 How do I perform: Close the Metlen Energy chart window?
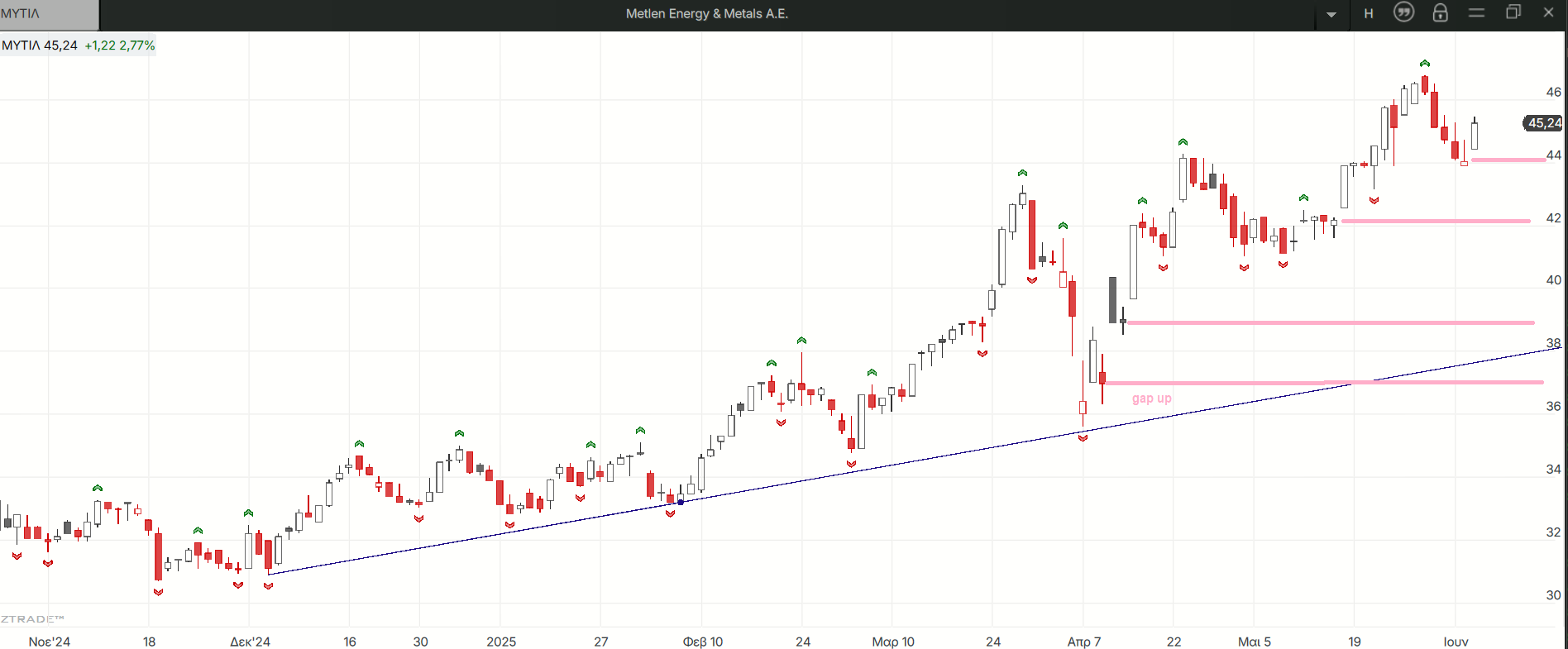tap(1548, 12)
